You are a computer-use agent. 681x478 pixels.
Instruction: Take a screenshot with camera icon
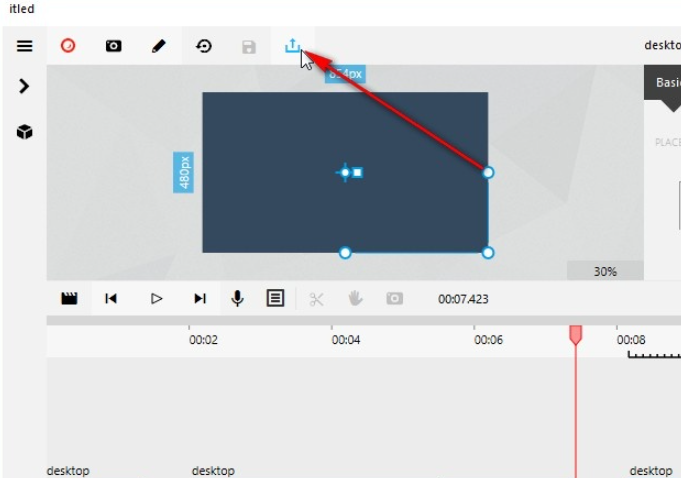114,46
